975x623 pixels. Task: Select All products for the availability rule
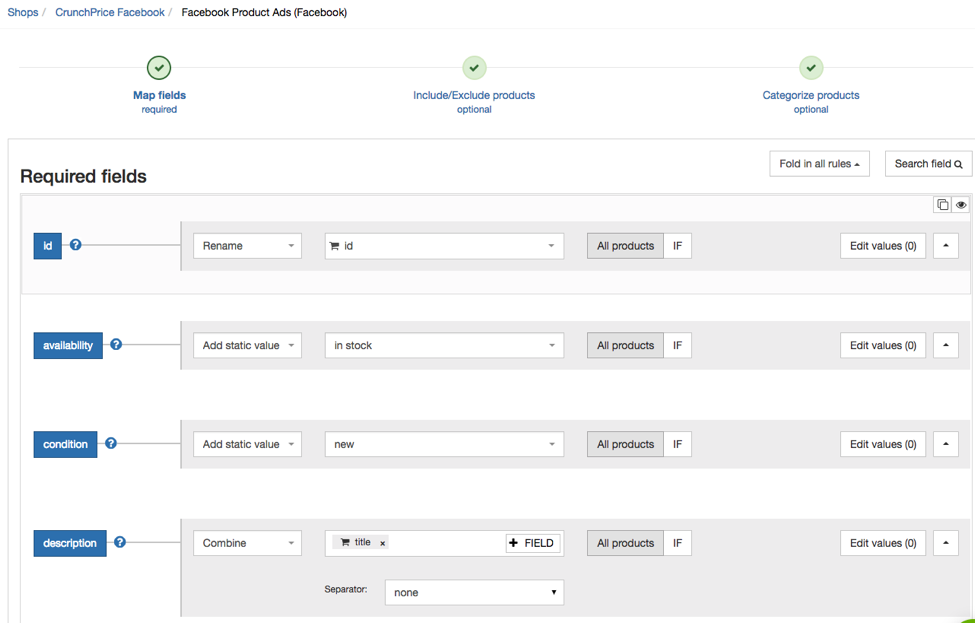pyautogui.click(x=624, y=344)
